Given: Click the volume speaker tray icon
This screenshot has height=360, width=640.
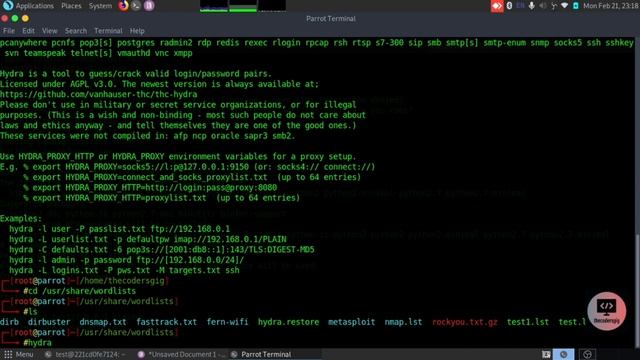Looking at the screenshot, I should (x=542, y=6).
